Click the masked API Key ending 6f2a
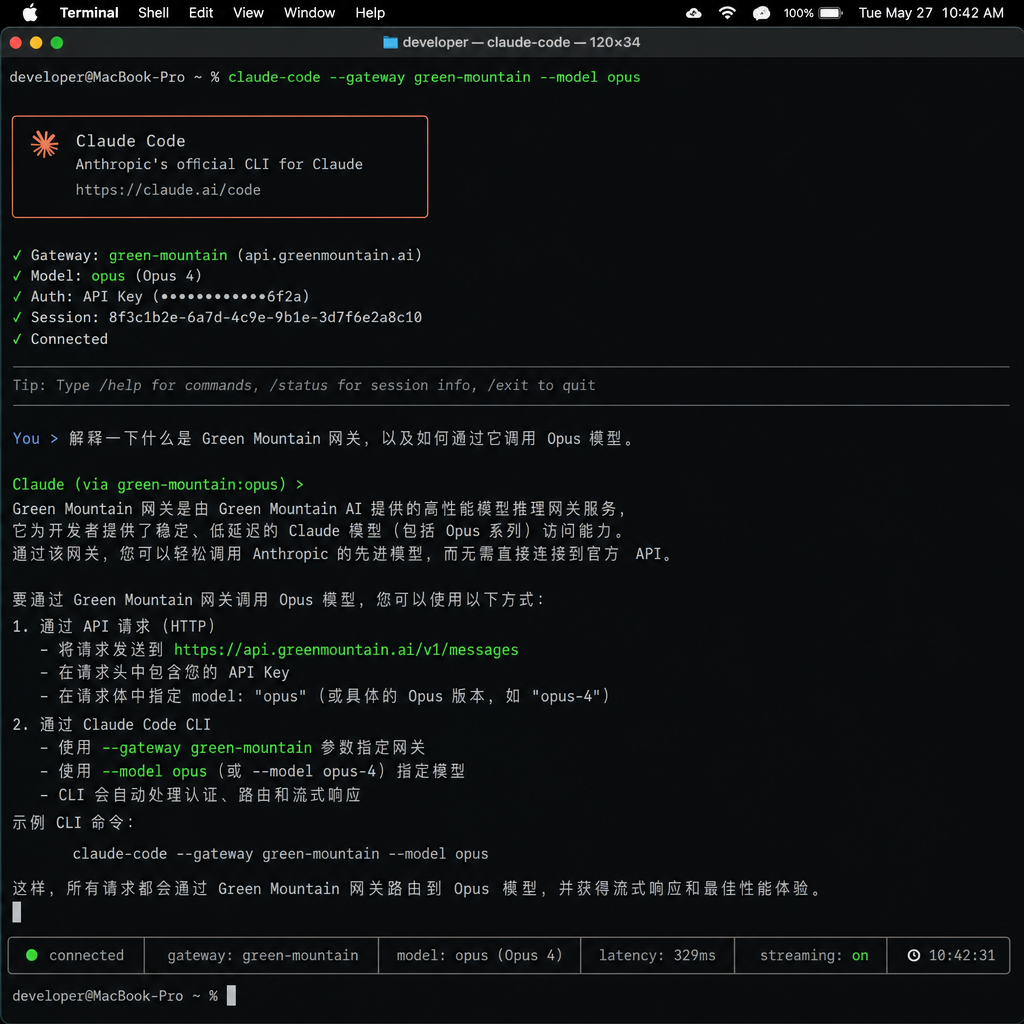The image size is (1024, 1024). pyautogui.click(x=231, y=296)
